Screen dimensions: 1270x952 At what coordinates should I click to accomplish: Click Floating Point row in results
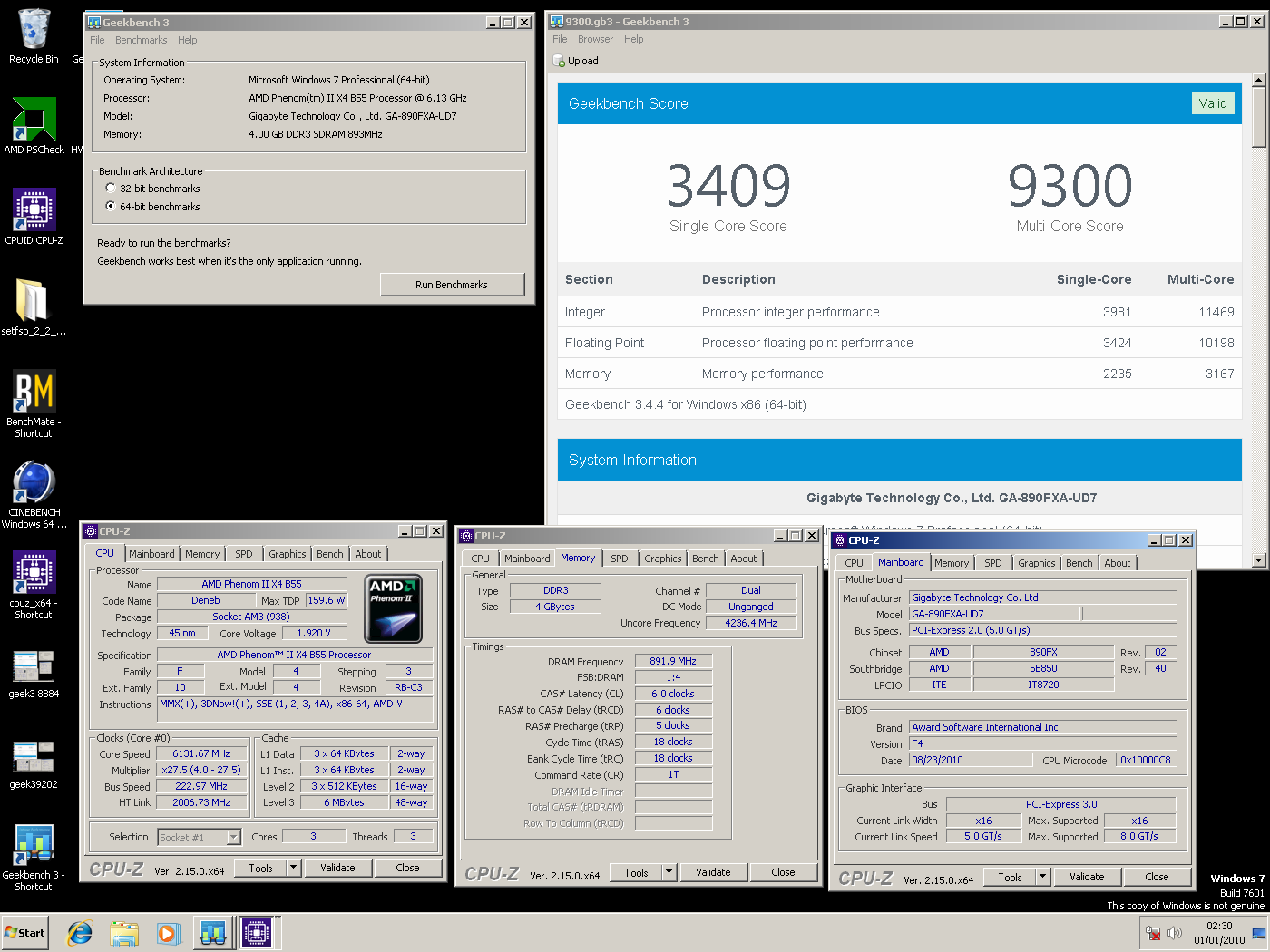click(899, 343)
